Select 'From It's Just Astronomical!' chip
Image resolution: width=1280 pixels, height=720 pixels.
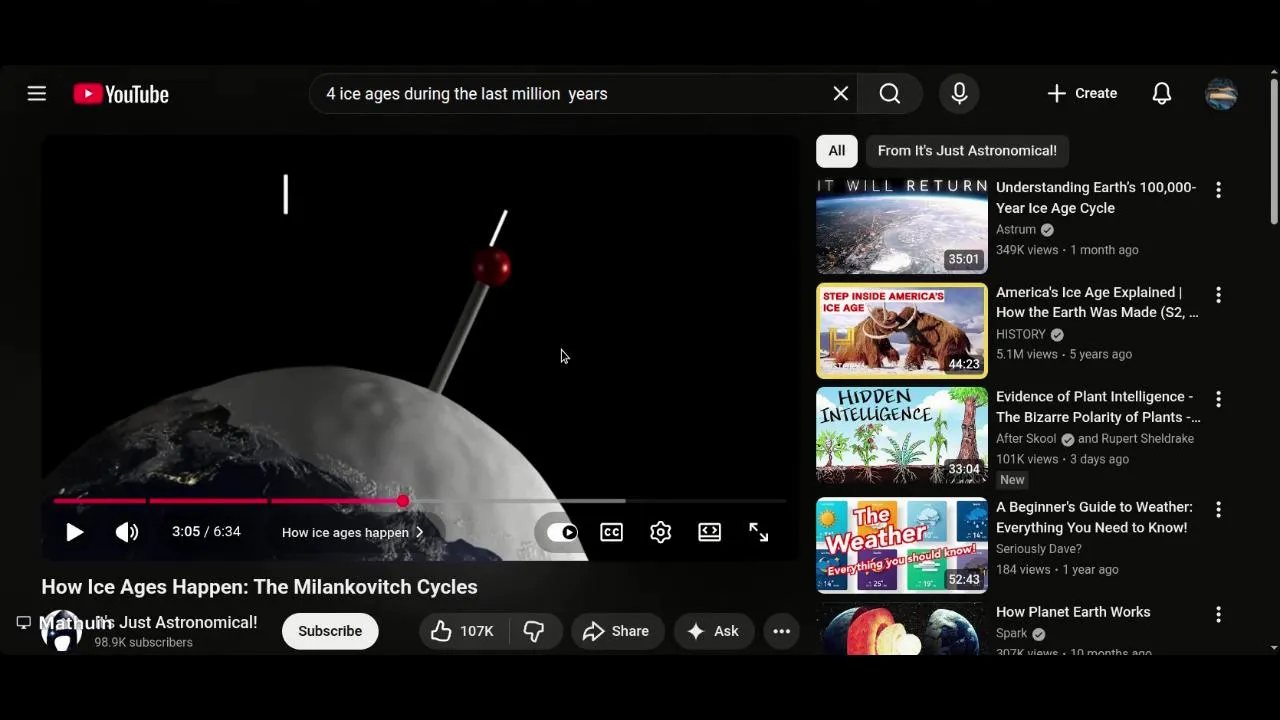pos(967,150)
